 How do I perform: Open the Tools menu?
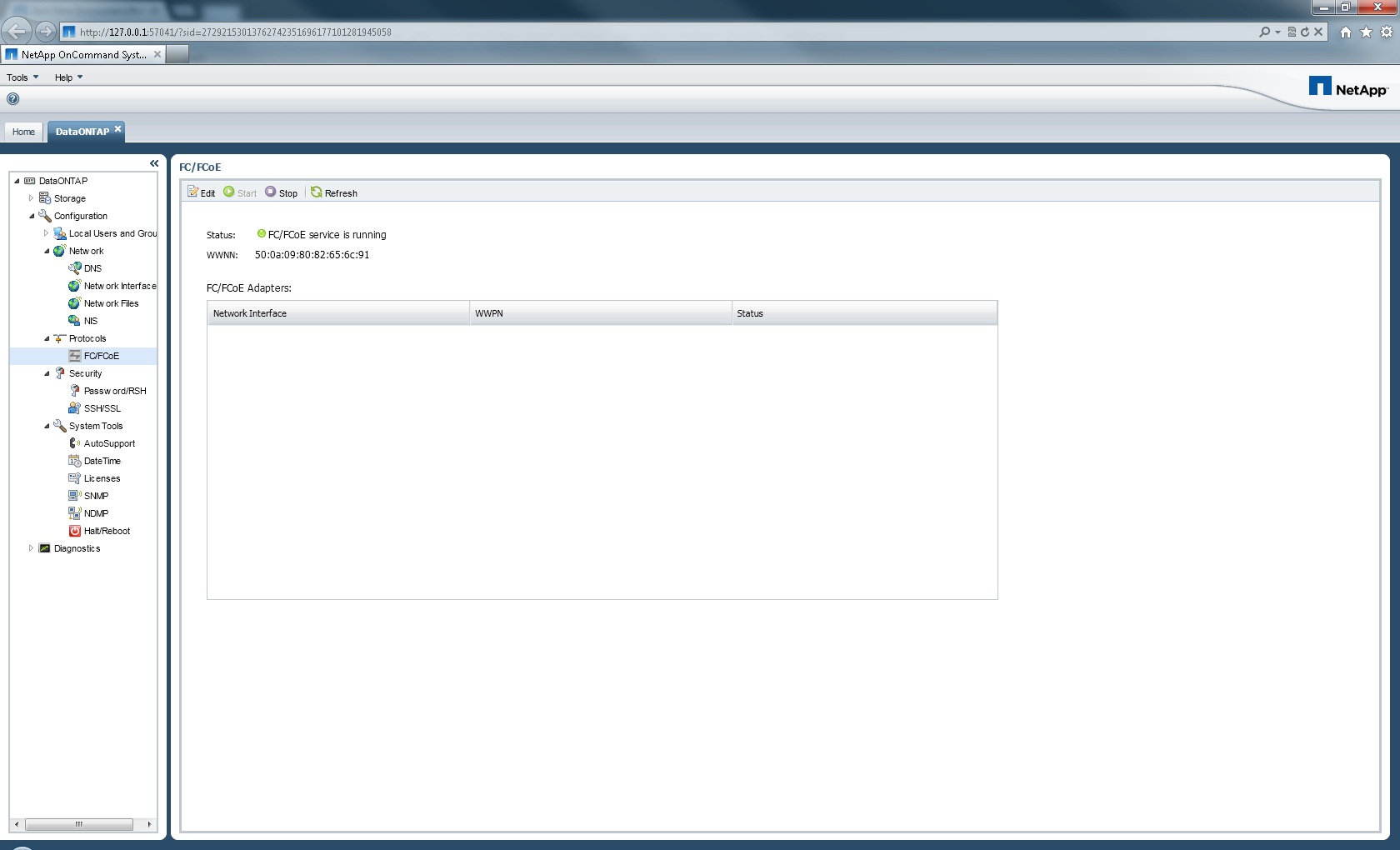(x=22, y=77)
